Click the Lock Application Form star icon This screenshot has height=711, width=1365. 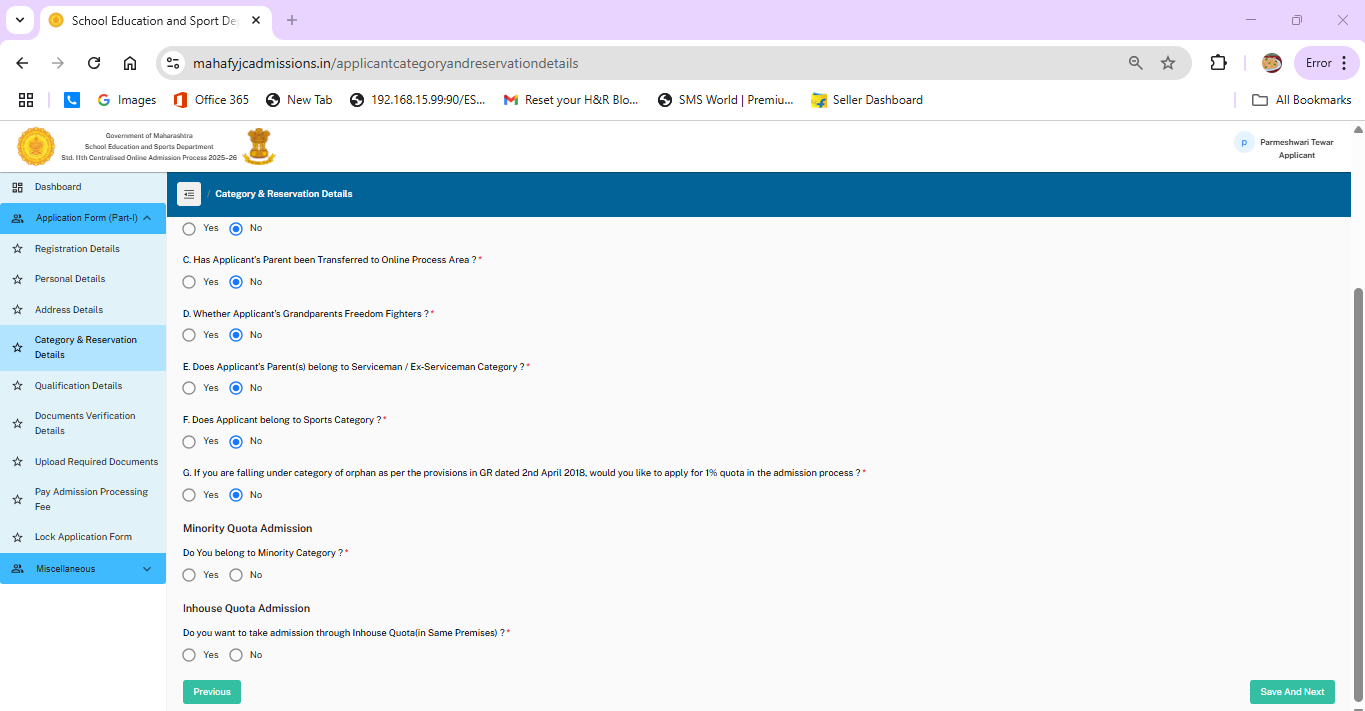click(17, 537)
